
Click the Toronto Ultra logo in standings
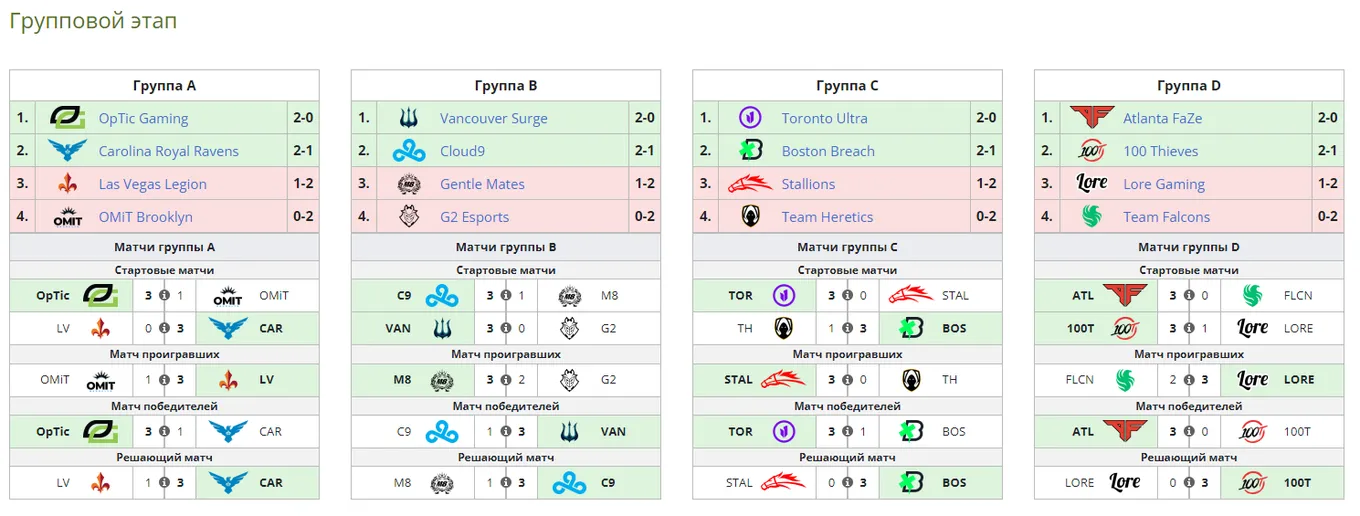point(751,118)
